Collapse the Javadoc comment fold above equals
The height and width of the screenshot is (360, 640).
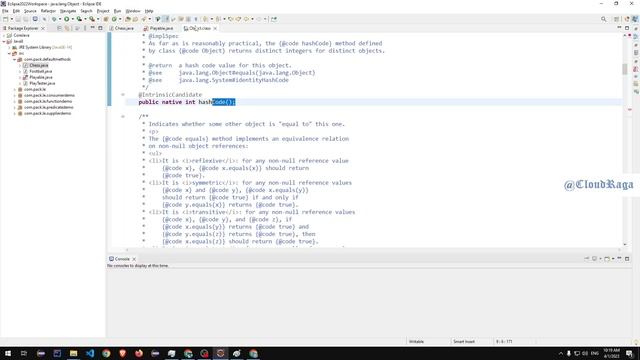(123, 116)
